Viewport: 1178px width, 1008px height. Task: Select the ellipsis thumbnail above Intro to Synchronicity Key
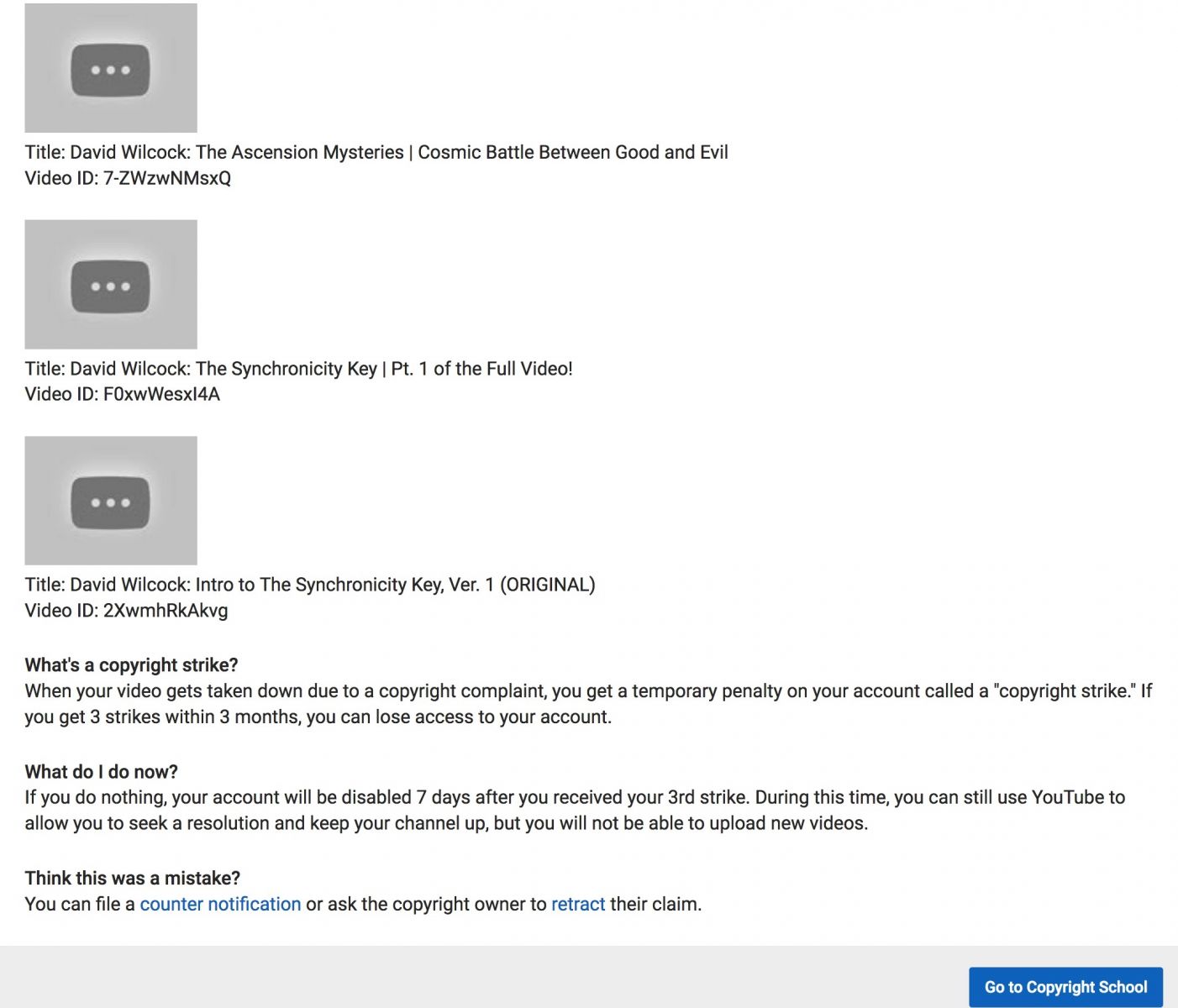(x=111, y=501)
